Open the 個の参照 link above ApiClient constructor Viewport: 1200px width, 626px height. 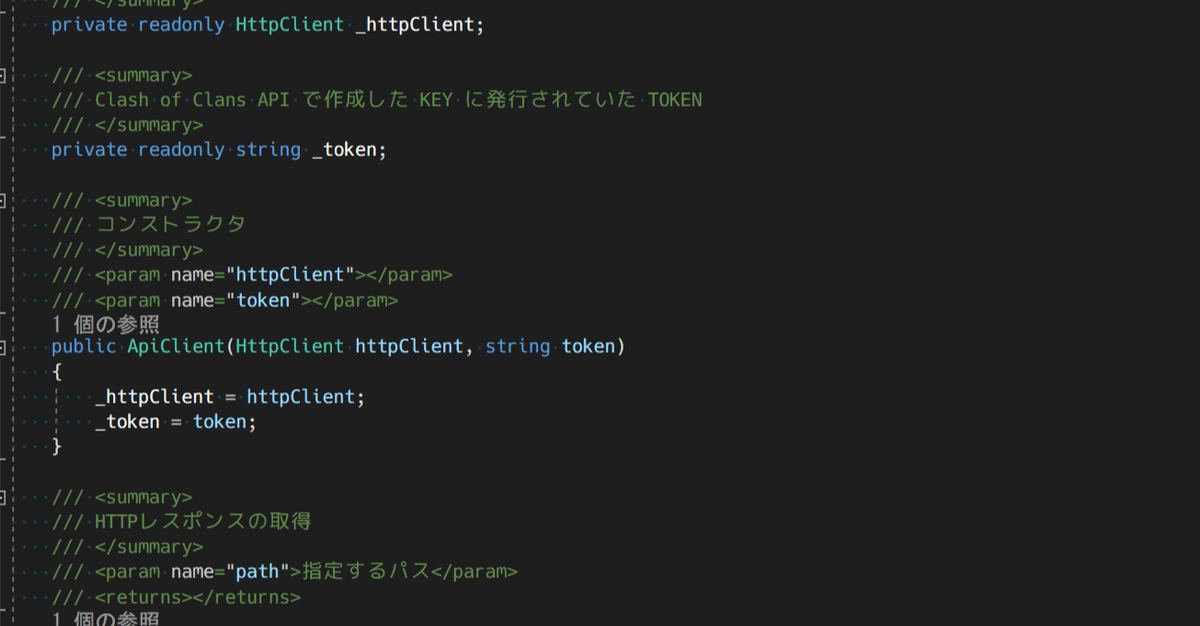pyautogui.click(x=105, y=323)
